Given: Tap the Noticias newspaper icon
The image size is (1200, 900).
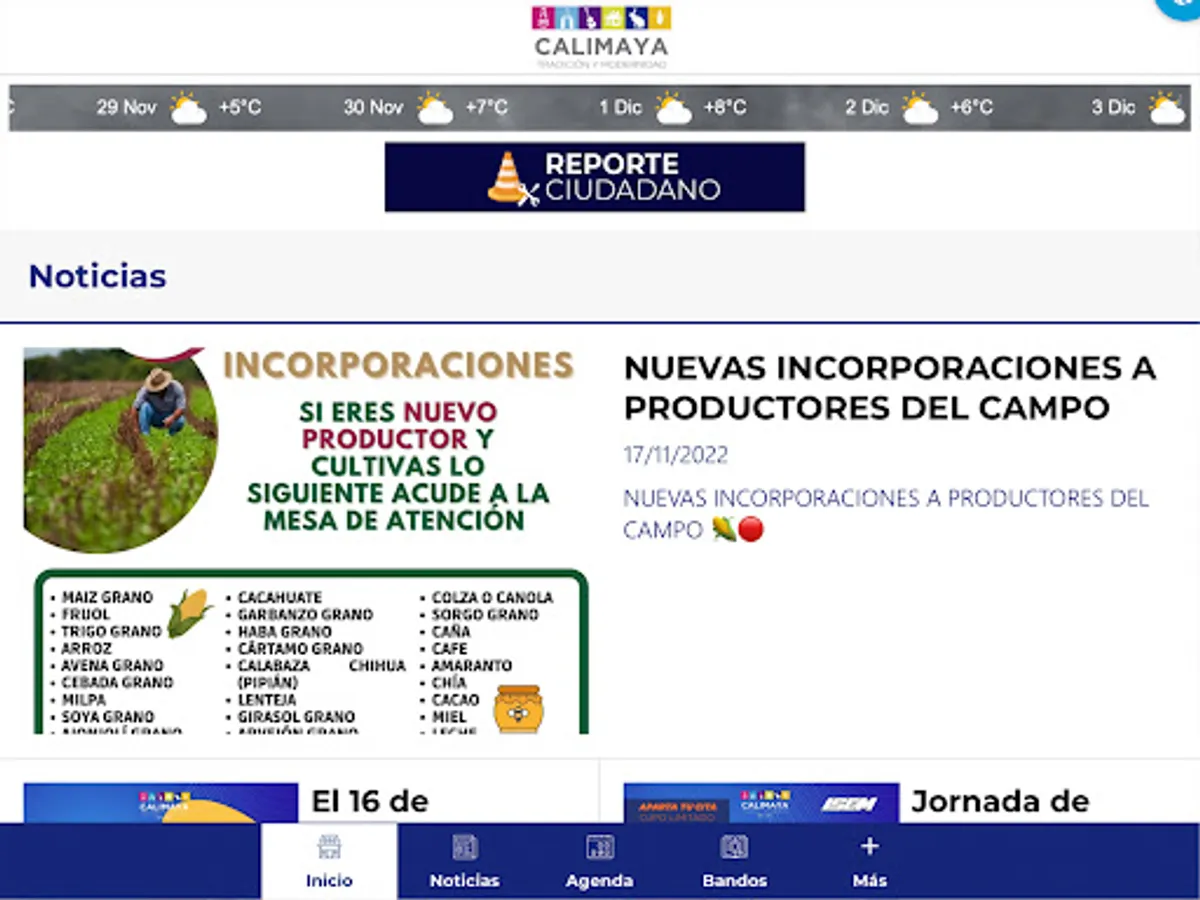Looking at the screenshot, I should pyautogui.click(x=465, y=847).
